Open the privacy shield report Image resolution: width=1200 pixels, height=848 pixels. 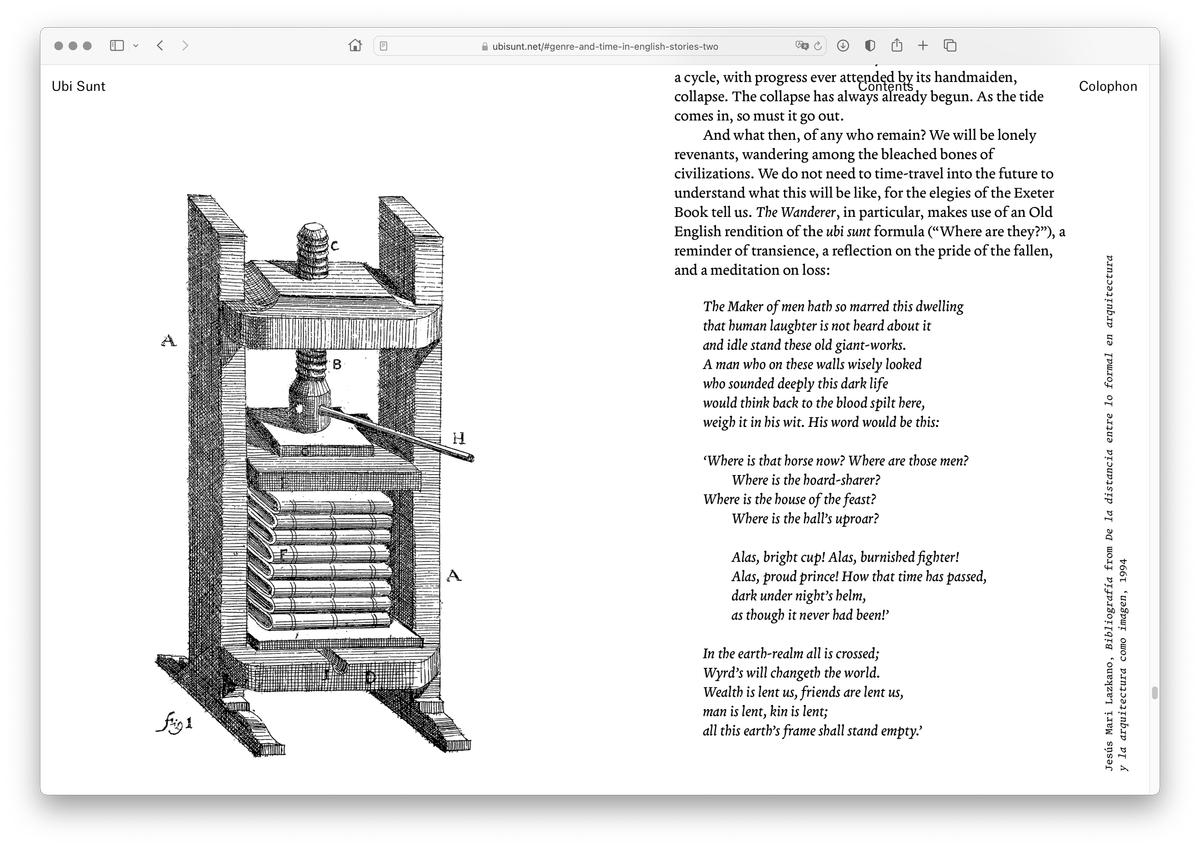coord(869,45)
